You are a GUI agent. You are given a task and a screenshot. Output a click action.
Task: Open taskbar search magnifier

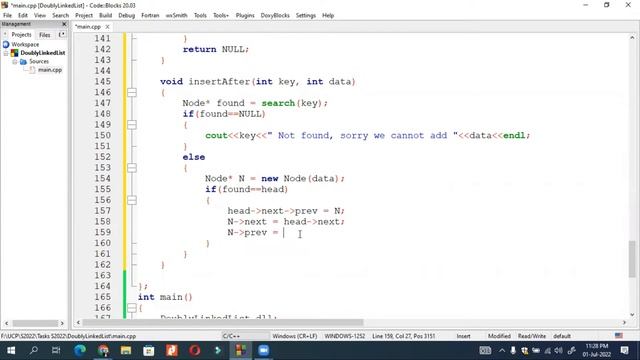click(x=33, y=350)
